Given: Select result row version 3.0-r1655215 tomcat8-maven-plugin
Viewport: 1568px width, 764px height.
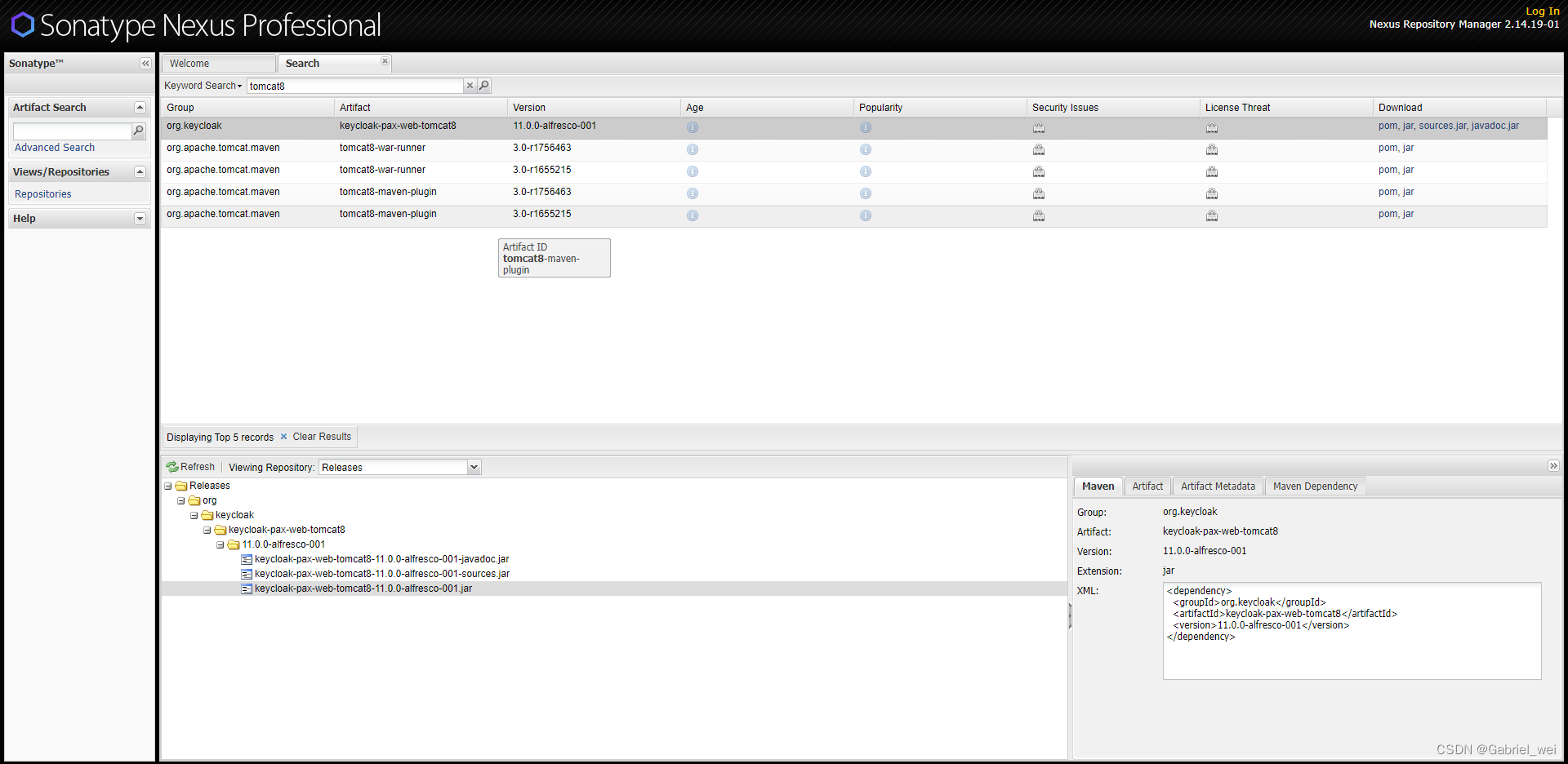Looking at the screenshot, I should pos(853,215).
